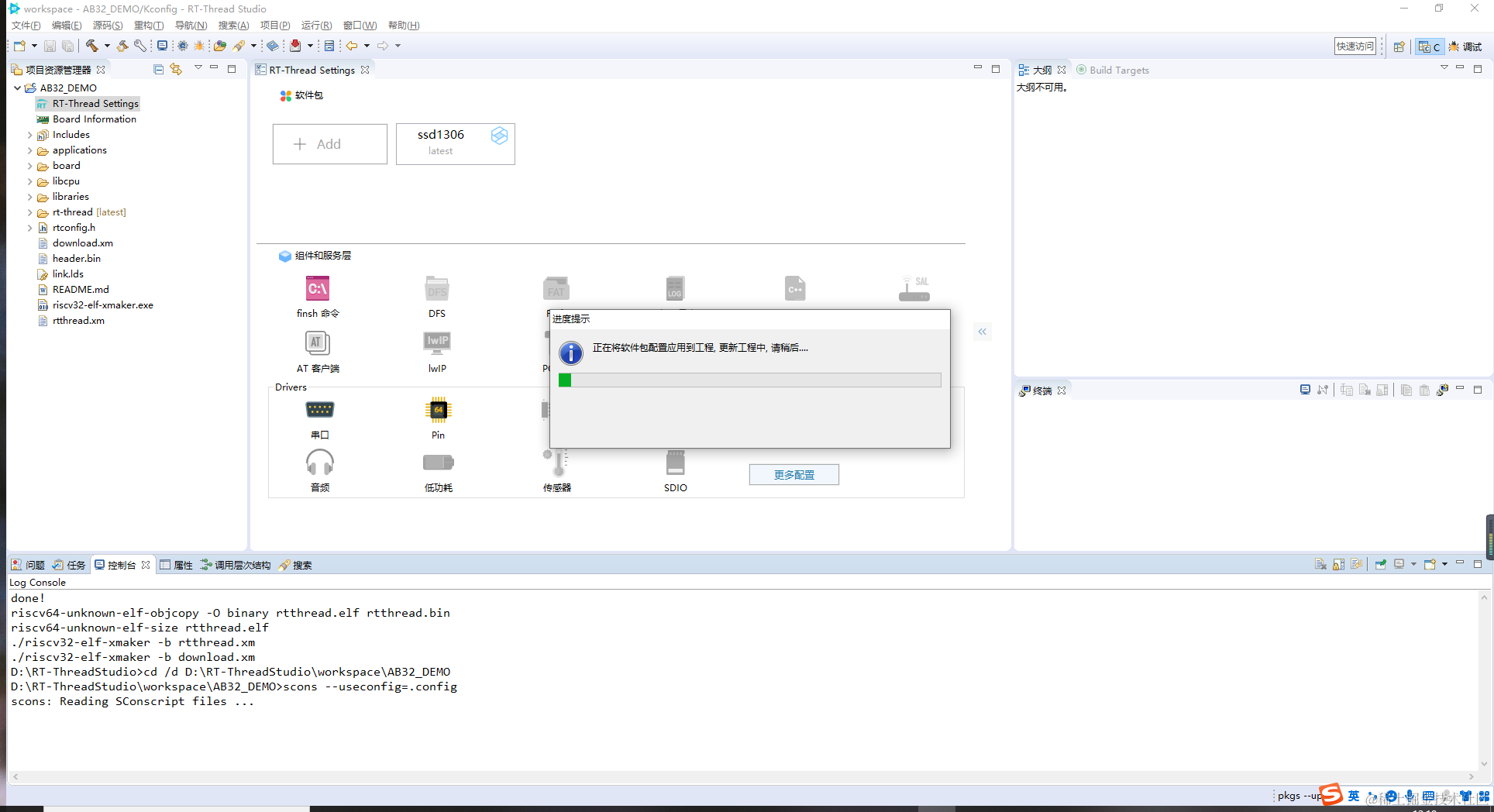Open rtconfig.h in project tree
The width and height of the screenshot is (1494, 812).
(74, 228)
